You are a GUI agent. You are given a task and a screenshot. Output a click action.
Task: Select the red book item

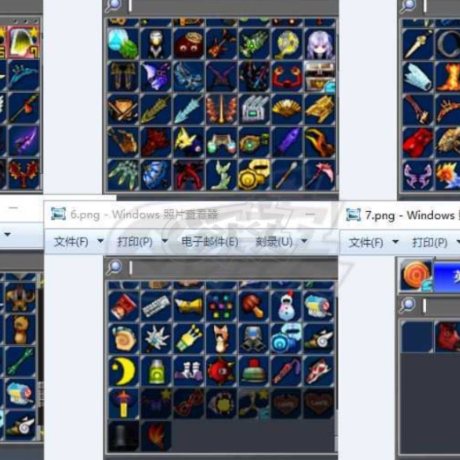[x=123, y=306]
